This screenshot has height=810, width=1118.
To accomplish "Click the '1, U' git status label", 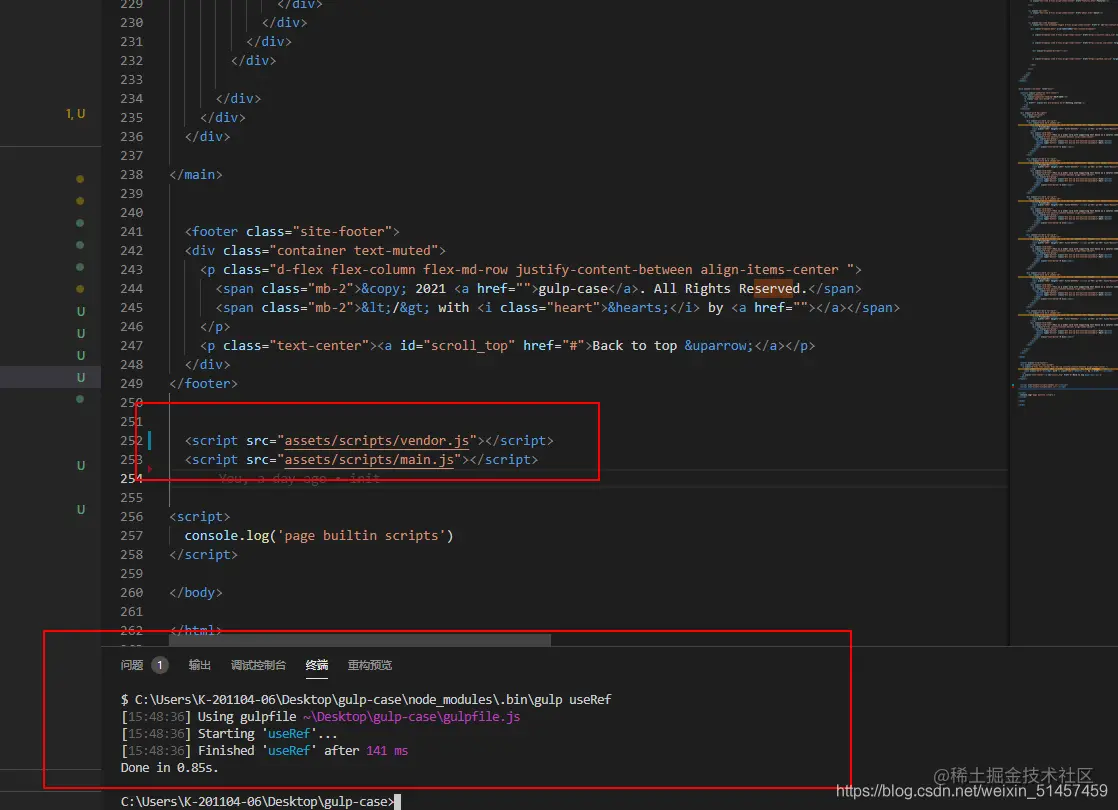I will click(76, 114).
